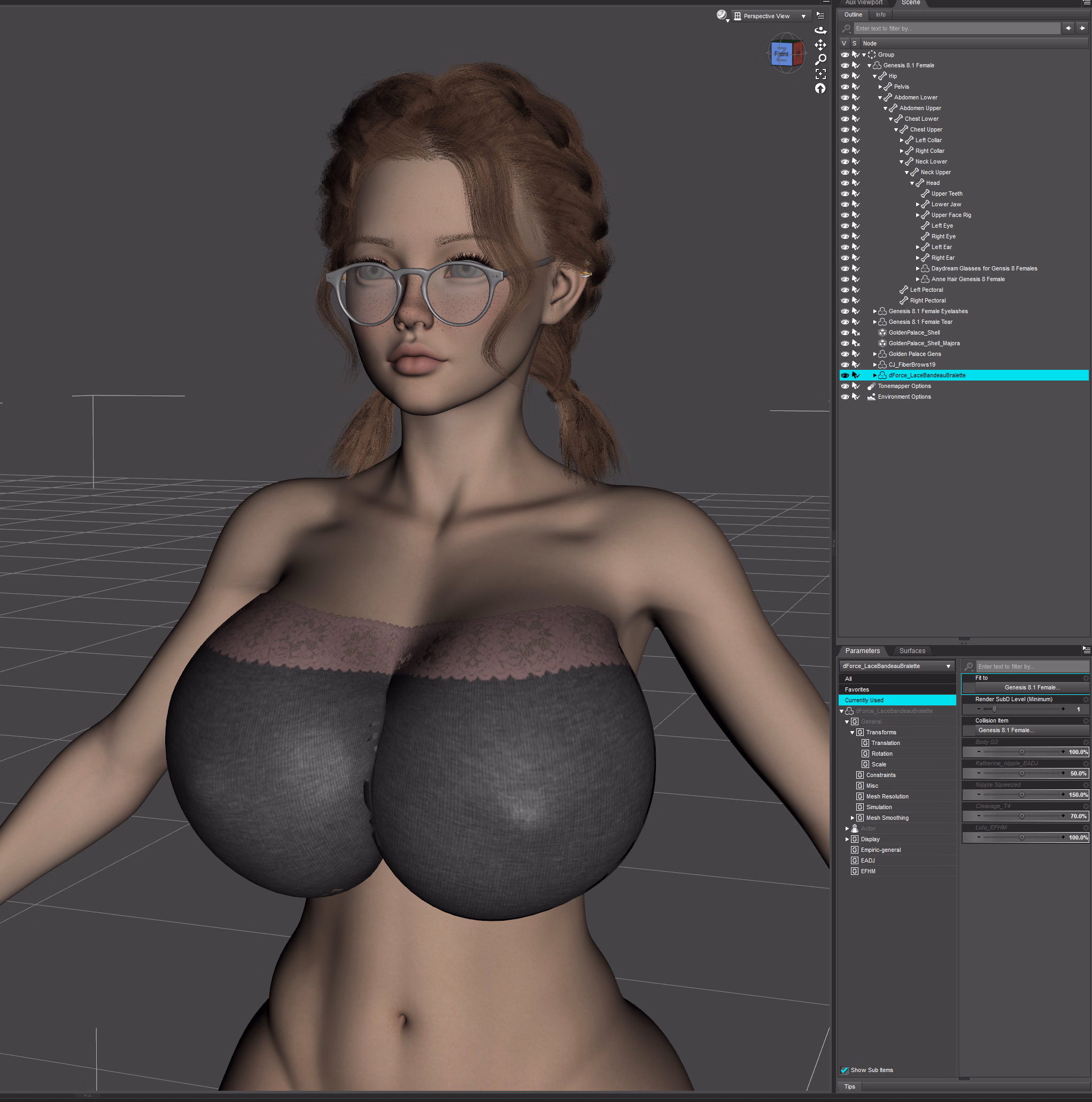The height and width of the screenshot is (1102, 1092).
Task: Switch to the Info tab
Action: coord(880,15)
